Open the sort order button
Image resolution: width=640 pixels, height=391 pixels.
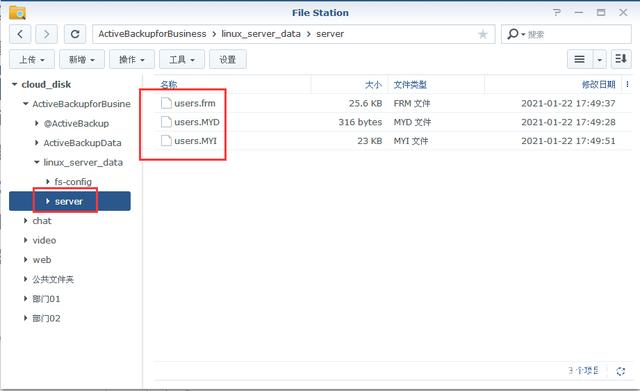coord(621,60)
